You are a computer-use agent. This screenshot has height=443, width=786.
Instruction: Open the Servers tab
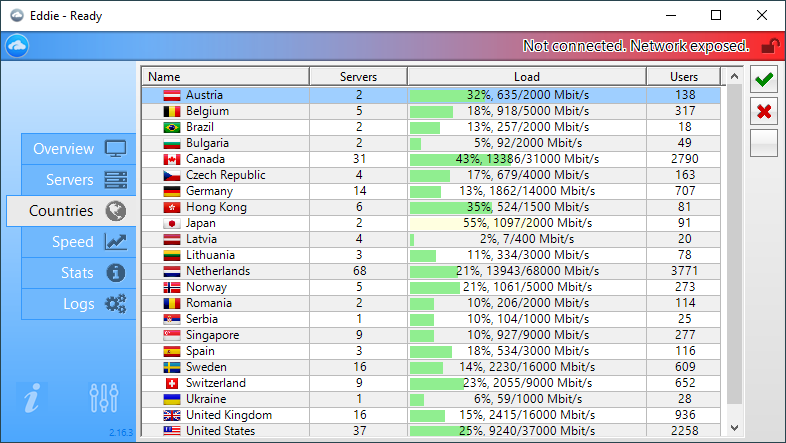coord(79,180)
